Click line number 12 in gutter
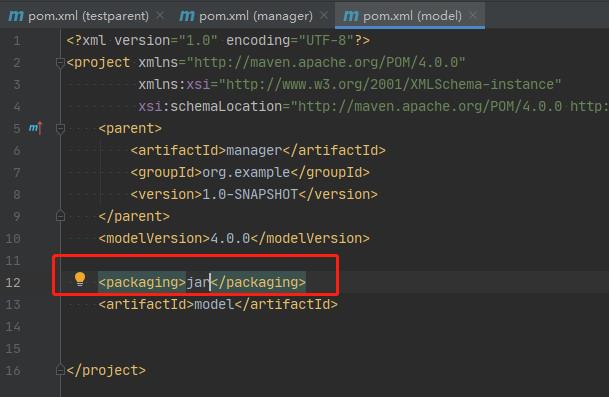Viewport: 609px width, 397px height. click(13, 282)
